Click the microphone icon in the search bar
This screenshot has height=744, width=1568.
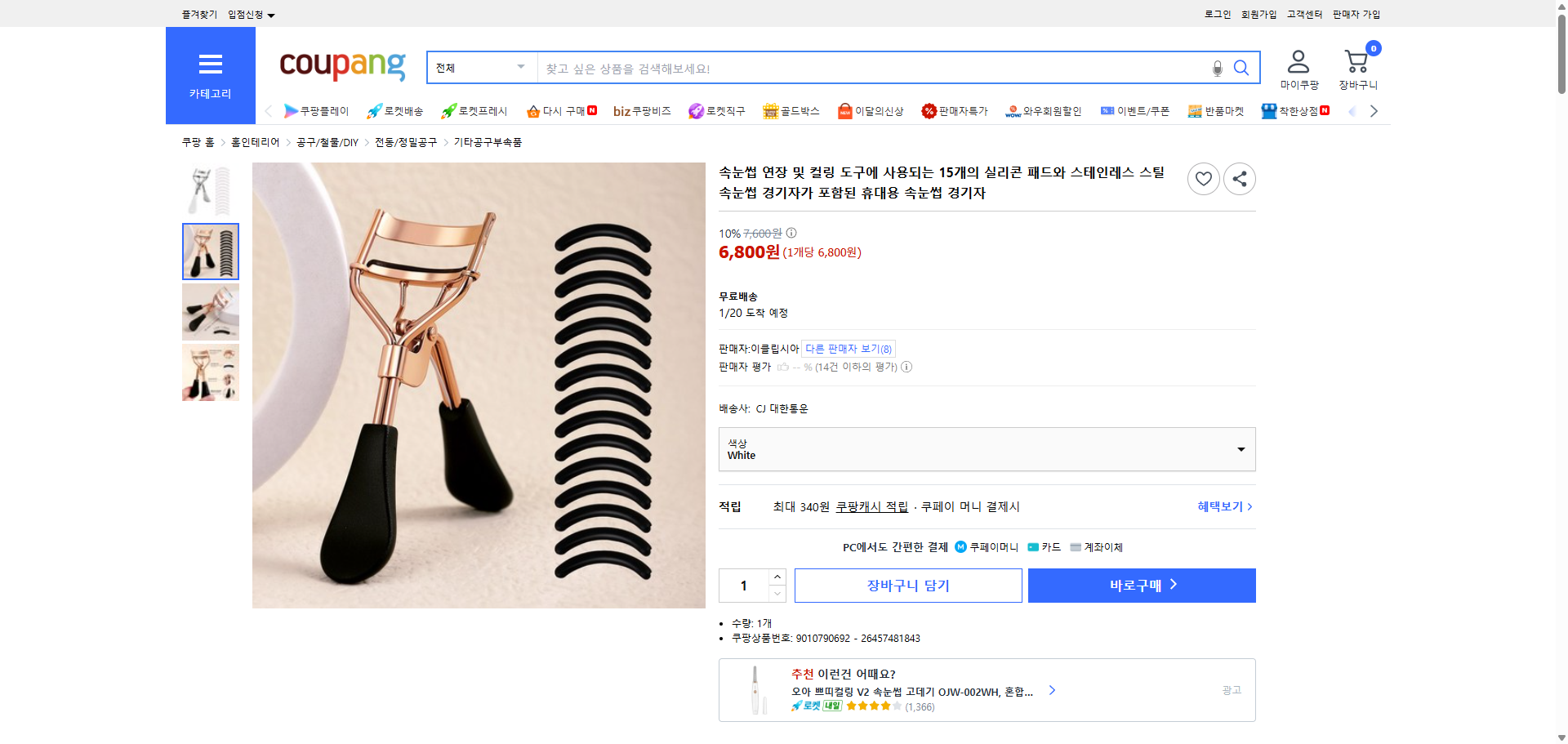1216,68
